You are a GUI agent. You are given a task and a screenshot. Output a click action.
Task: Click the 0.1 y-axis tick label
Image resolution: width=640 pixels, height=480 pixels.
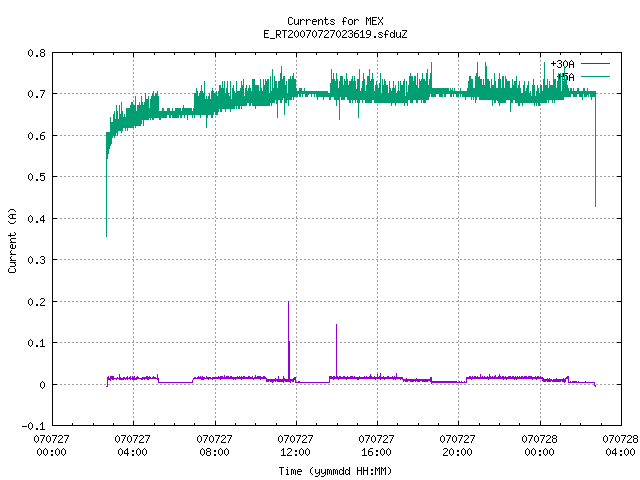(x=36, y=343)
